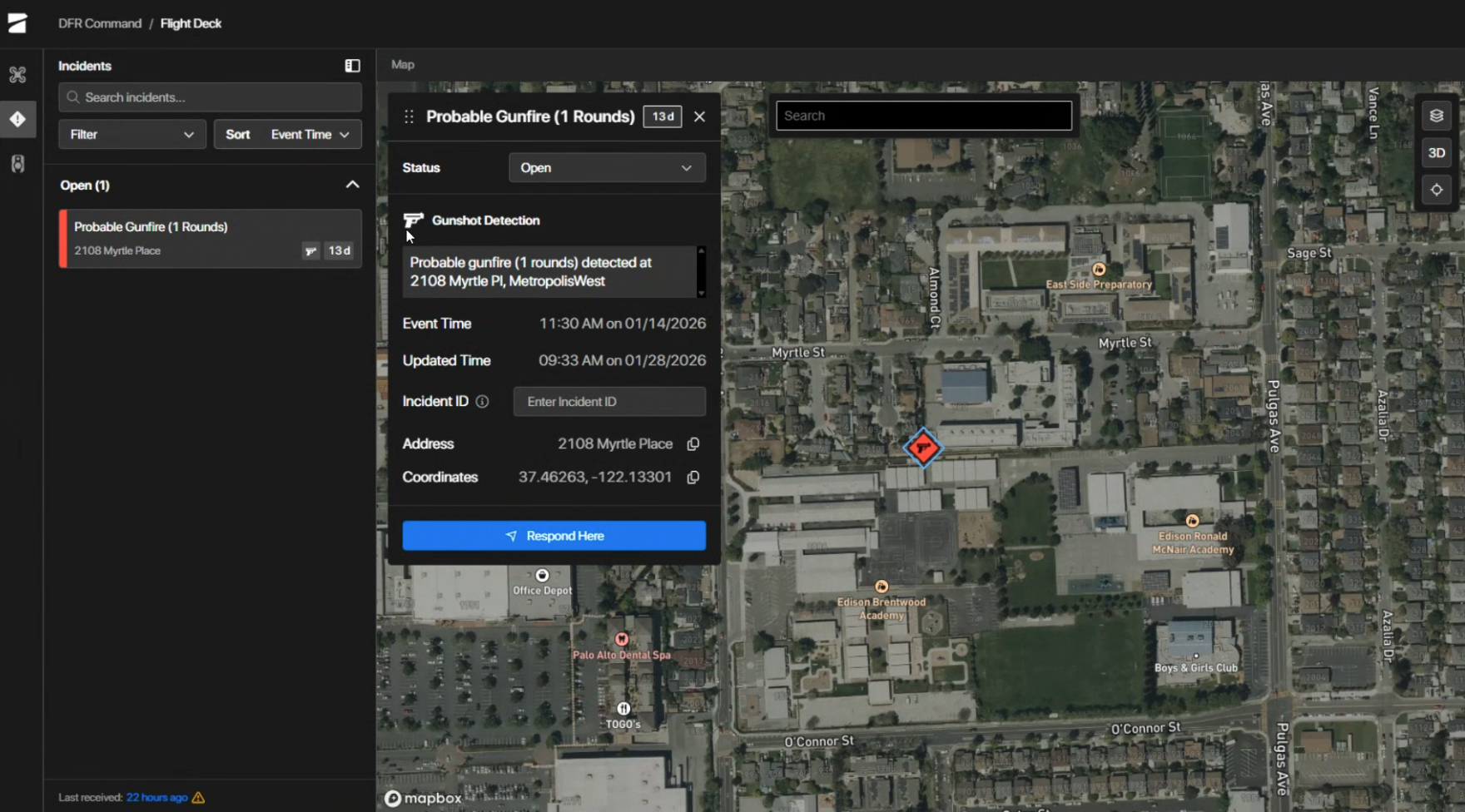Click the TOGO's restaurant pin
The image size is (1465, 812).
[623, 709]
